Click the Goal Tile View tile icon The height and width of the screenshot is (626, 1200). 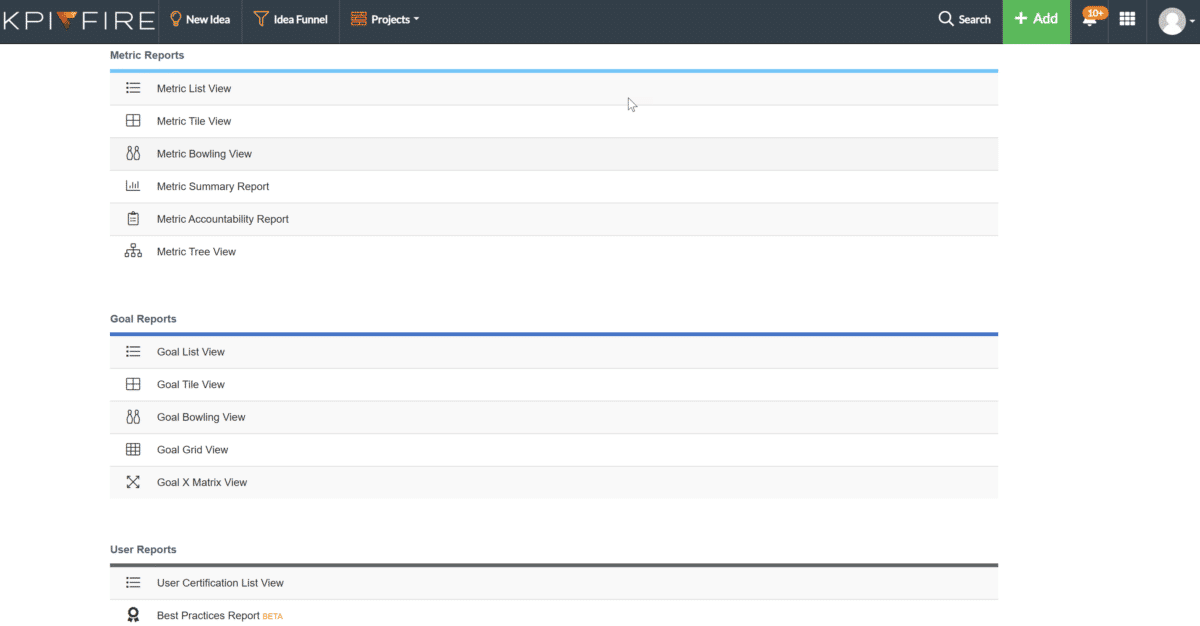[133, 384]
